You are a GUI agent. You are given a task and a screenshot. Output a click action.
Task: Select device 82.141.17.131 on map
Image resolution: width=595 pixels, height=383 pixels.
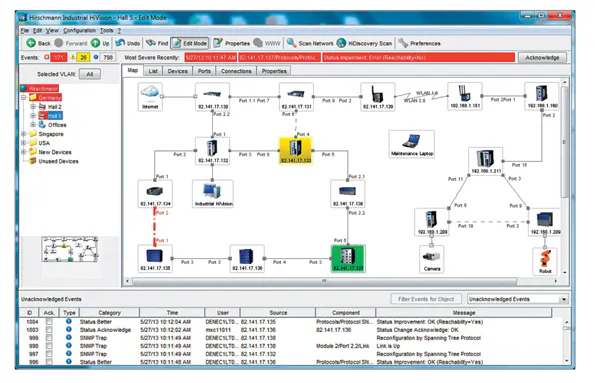coord(296,97)
